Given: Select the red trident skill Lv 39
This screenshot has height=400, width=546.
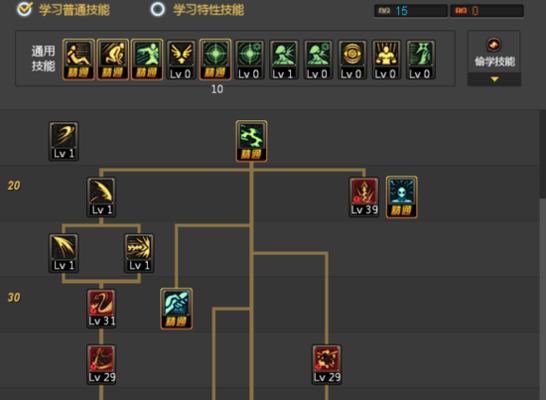Looking at the screenshot, I should 364,197.
